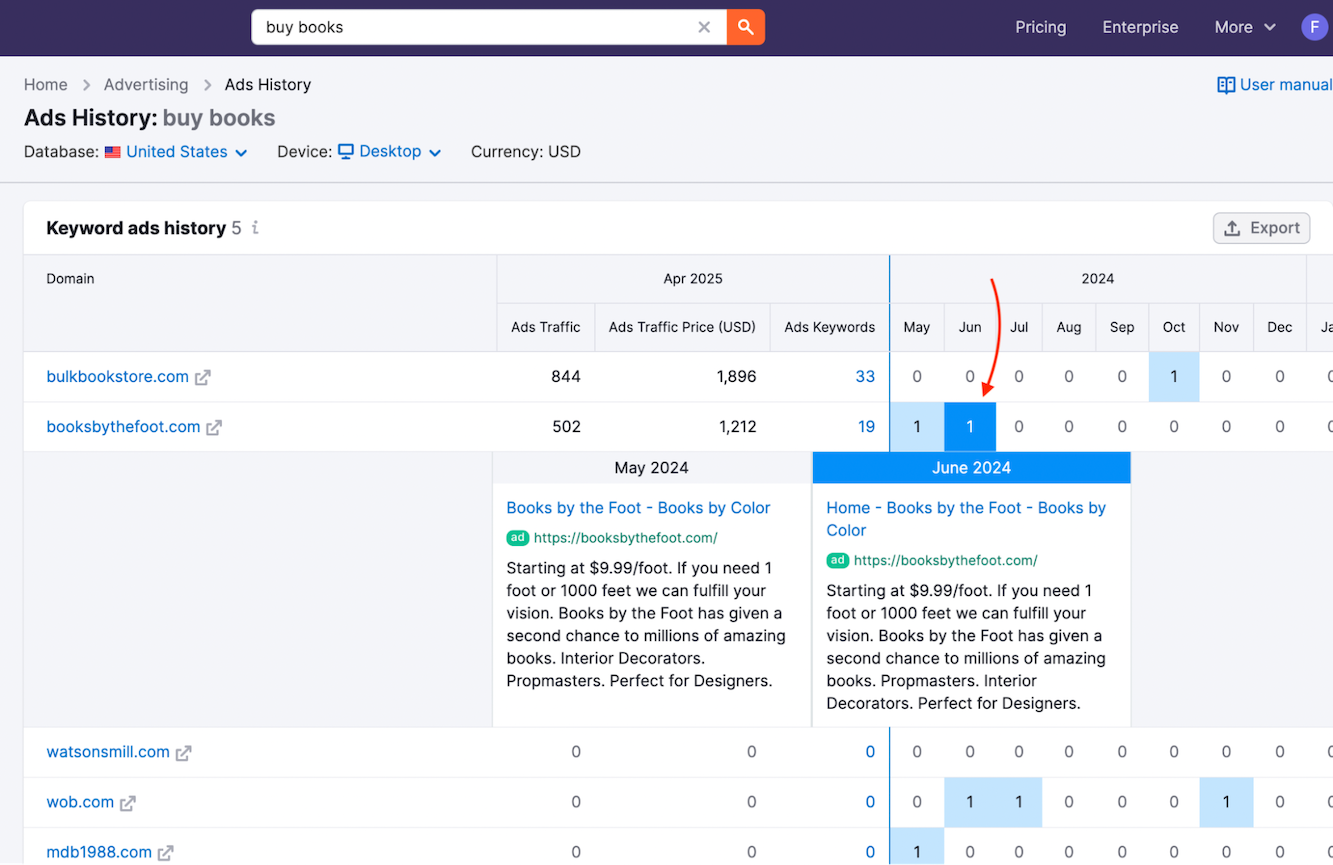Click info icon beside Keyword ads history
This screenshot has height=865, width=1333.
(x=255, y=228)
